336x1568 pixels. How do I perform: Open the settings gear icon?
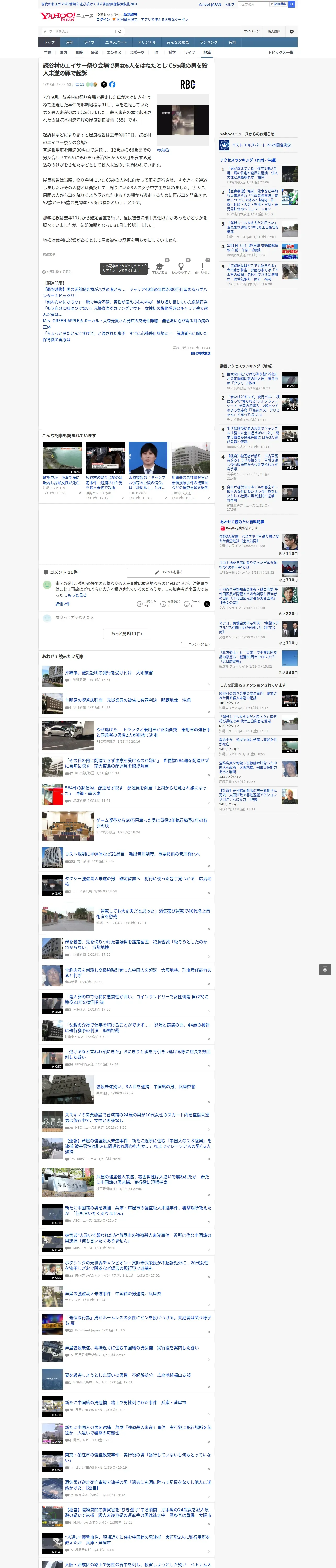pyautogui.click(x=292, y=32)
